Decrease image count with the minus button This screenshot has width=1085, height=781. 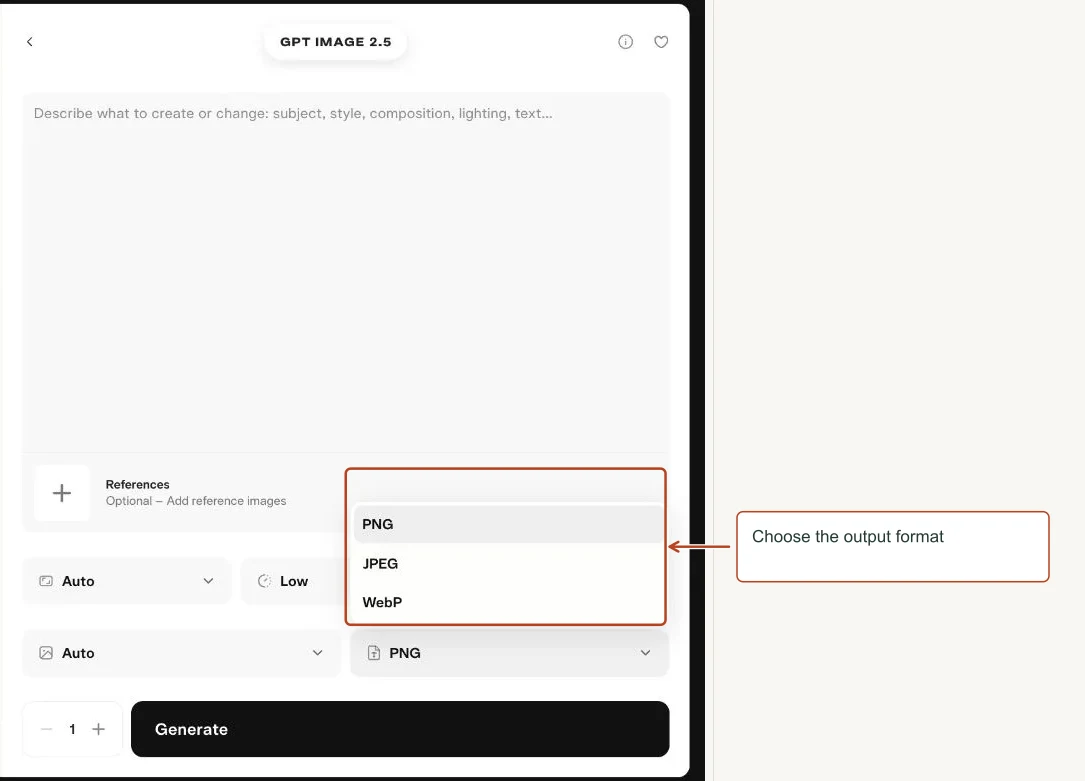[46, 729]
